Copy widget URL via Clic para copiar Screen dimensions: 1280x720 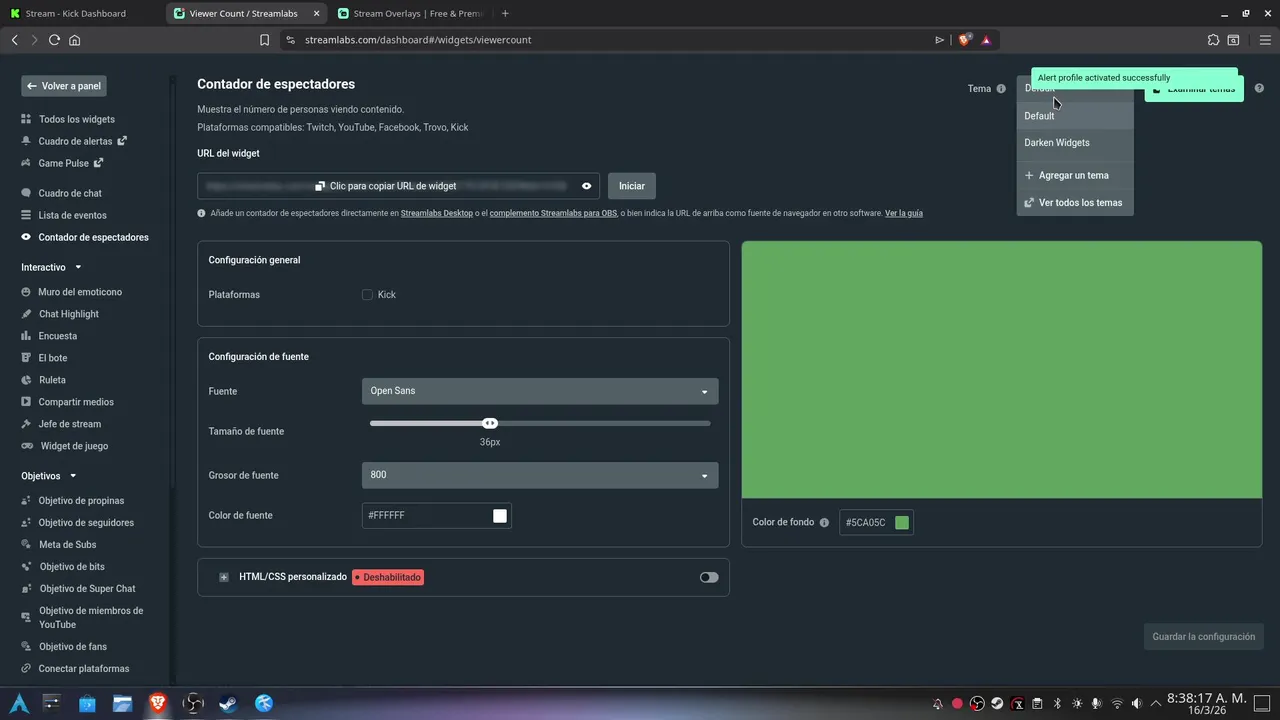click(386, 186)
